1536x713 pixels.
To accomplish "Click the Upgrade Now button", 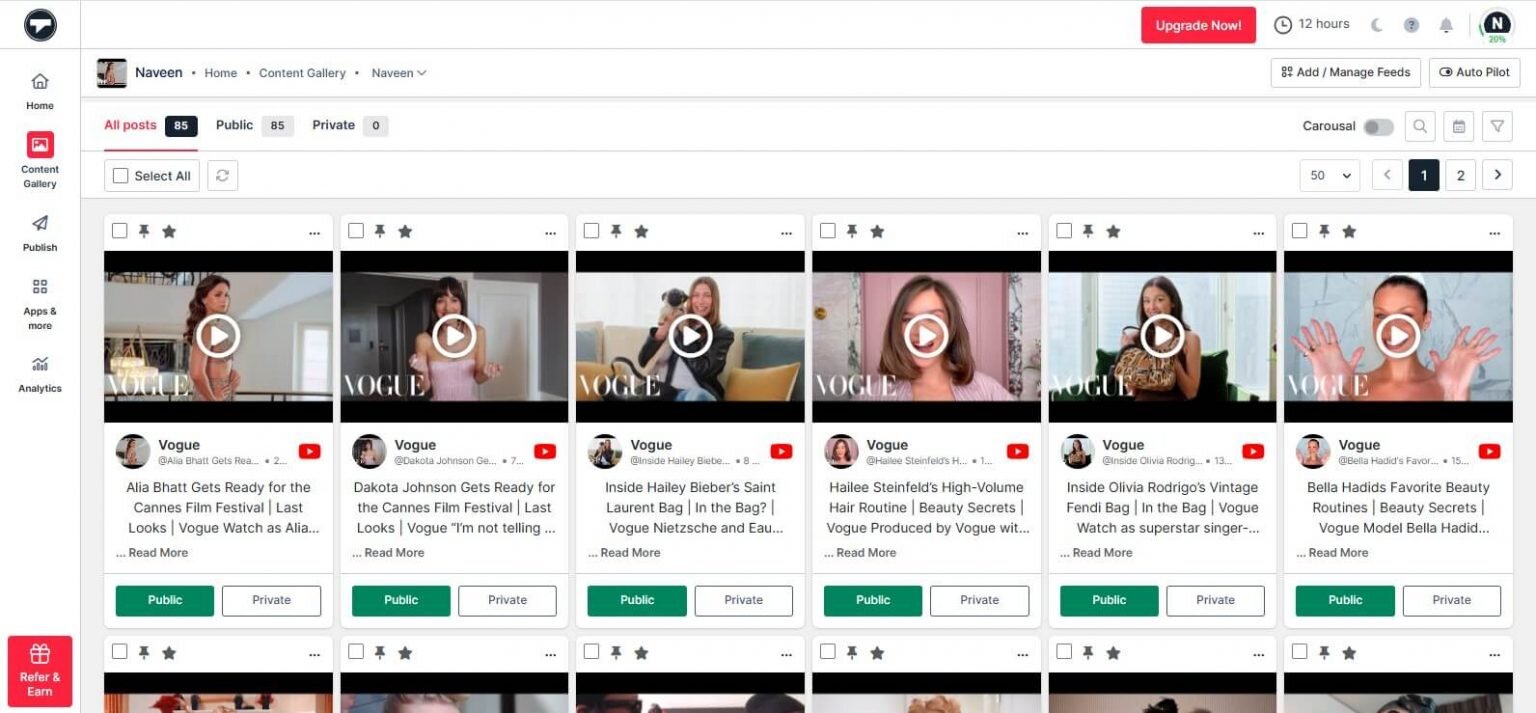I will (x=1198, y=25).
